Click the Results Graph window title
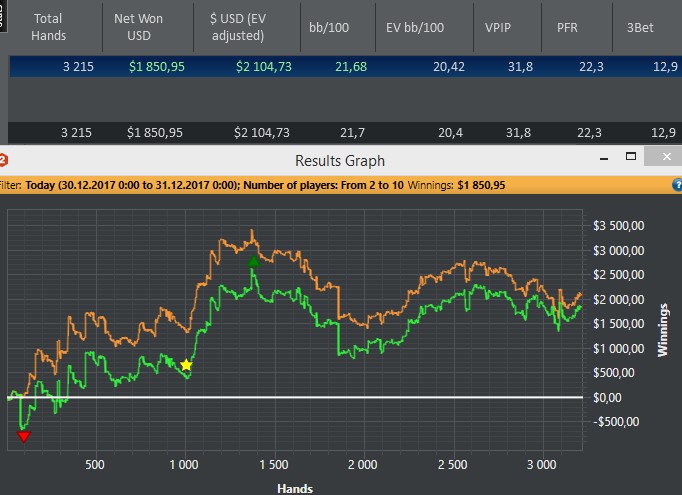Image resolution: width=682 pixels, height=495 pixels. tap(340, 161)
